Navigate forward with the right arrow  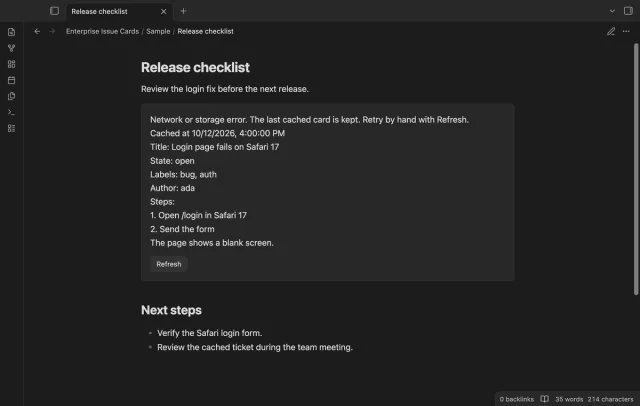coord(52,31)
